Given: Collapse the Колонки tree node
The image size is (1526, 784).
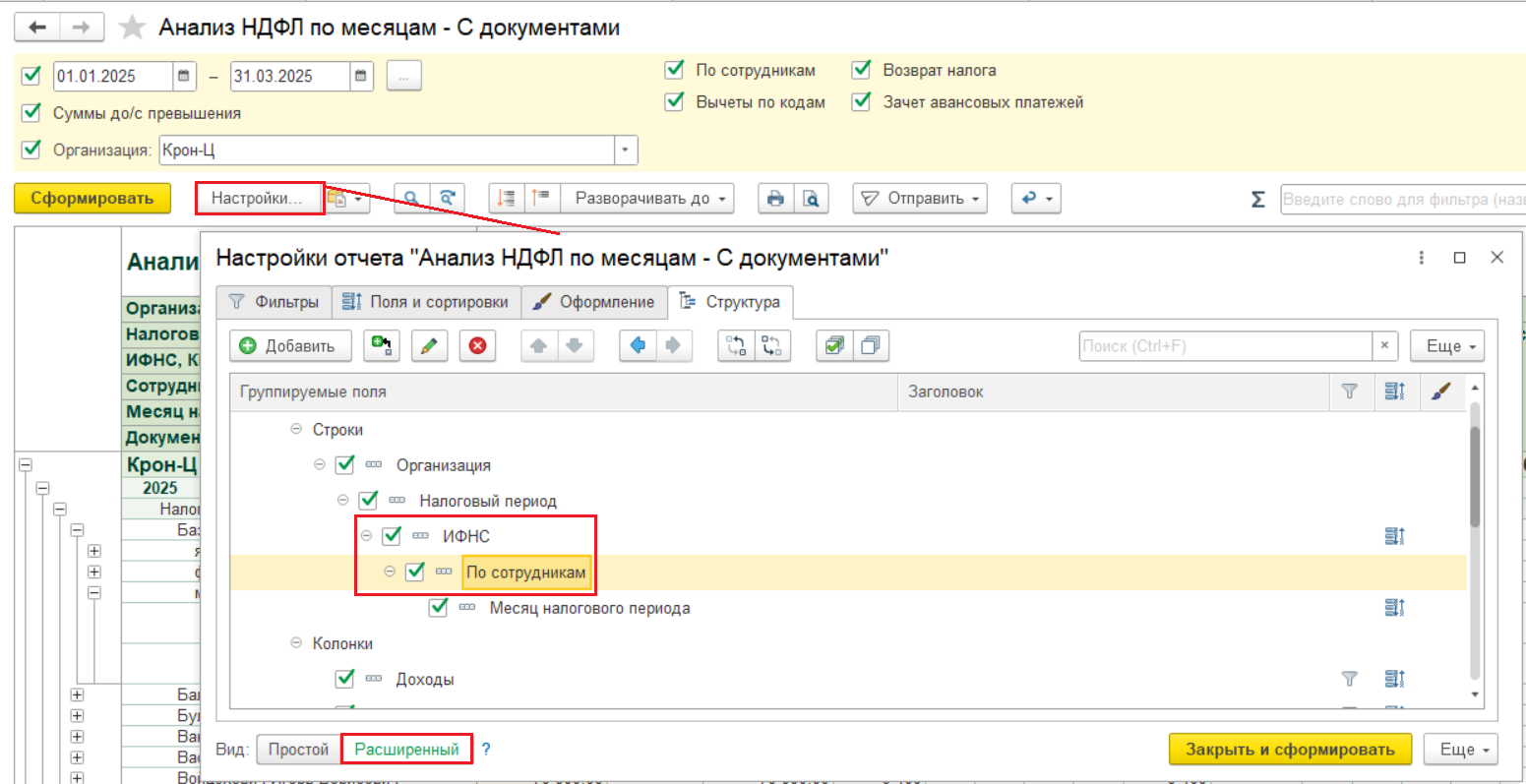Looking at the screenshot, I should pyautogui.click(x=296, y=643).
